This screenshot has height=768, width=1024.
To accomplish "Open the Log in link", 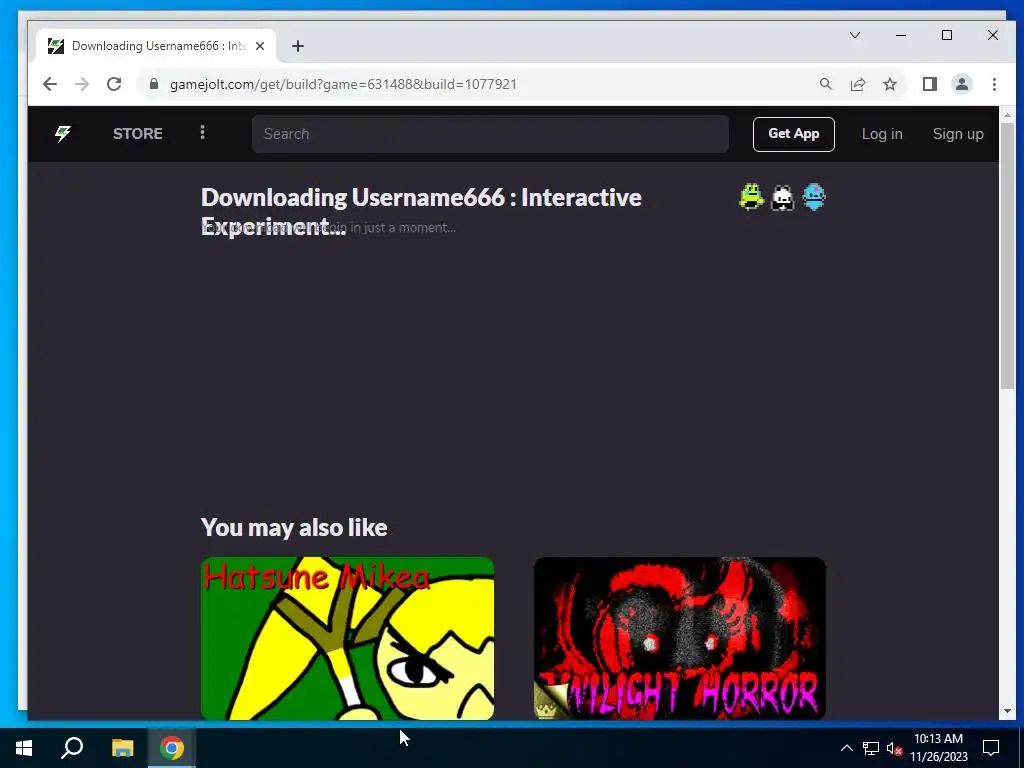I will (x=882, y=134).
